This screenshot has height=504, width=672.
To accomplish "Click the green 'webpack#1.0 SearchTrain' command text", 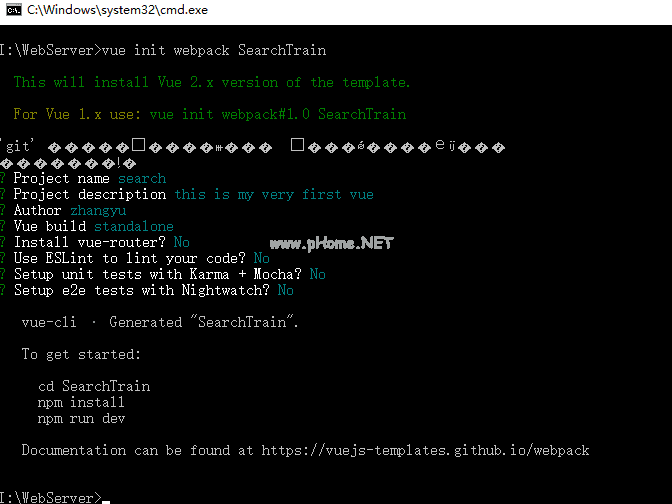I will 314,114.
